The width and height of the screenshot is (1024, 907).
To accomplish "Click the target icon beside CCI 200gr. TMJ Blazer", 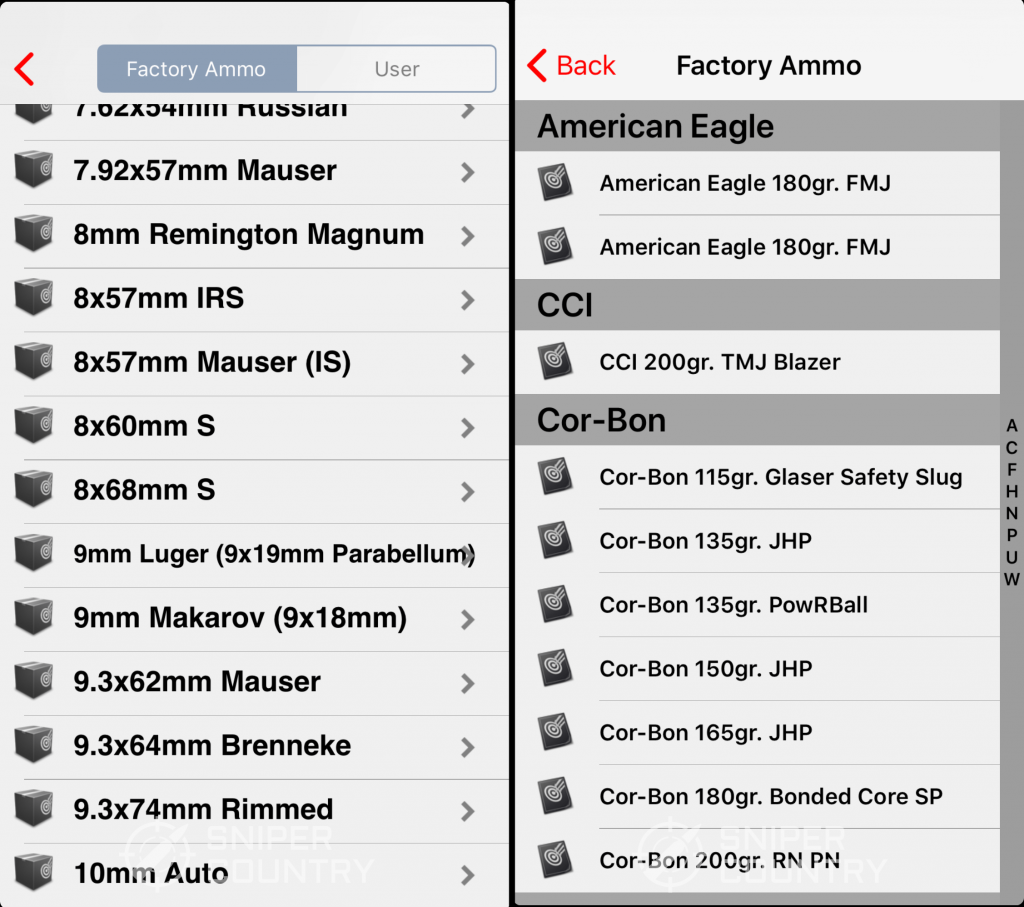I will pyautogui.click(x=555, y=361).
